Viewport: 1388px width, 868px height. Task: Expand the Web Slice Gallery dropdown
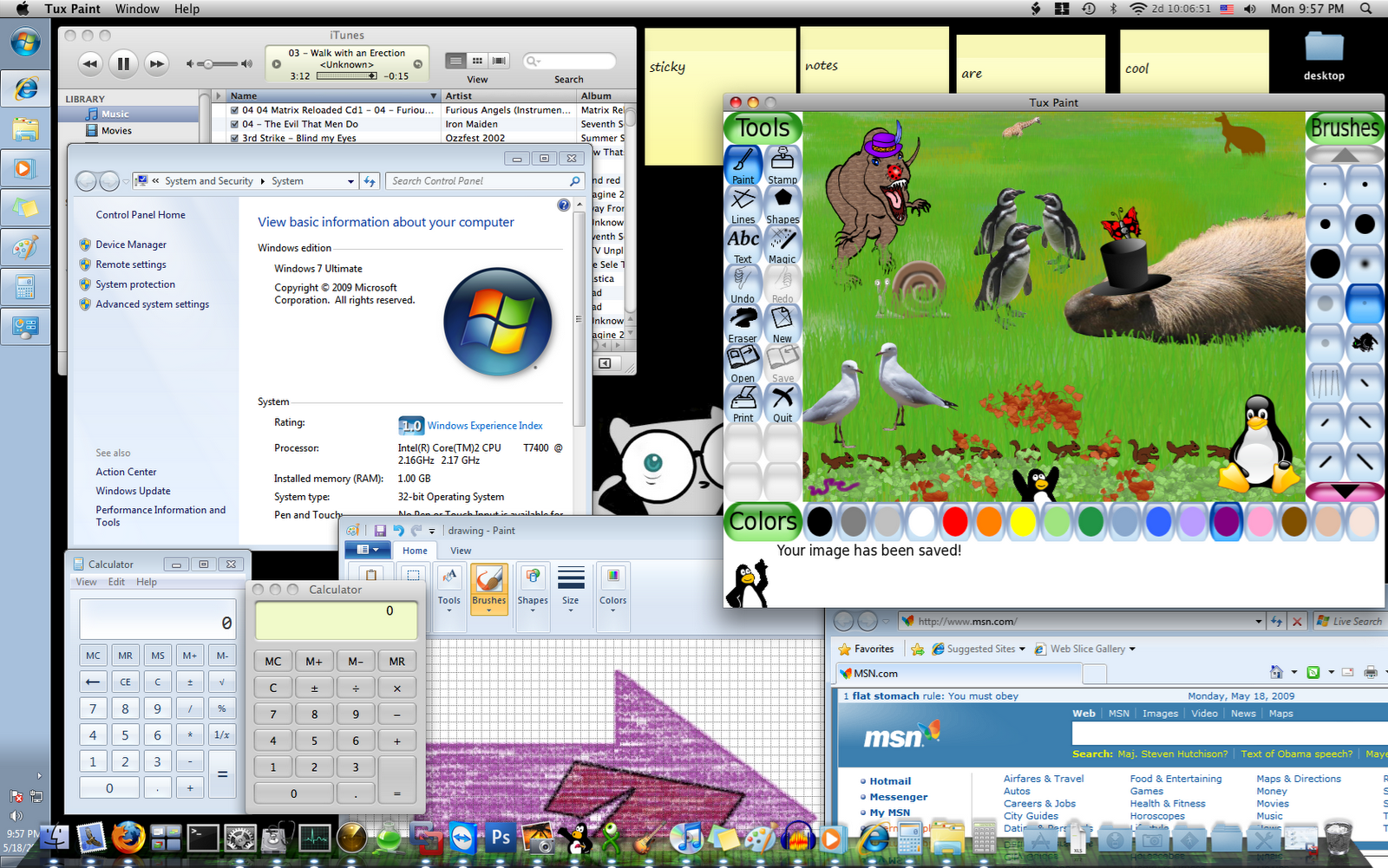1132,649
